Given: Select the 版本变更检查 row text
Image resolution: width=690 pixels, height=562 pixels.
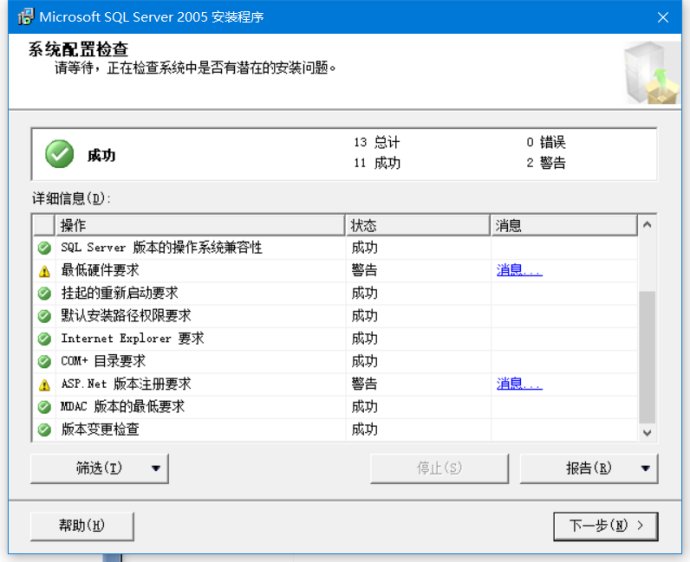Looking at the screenshot, I should [x=100, y=429].
